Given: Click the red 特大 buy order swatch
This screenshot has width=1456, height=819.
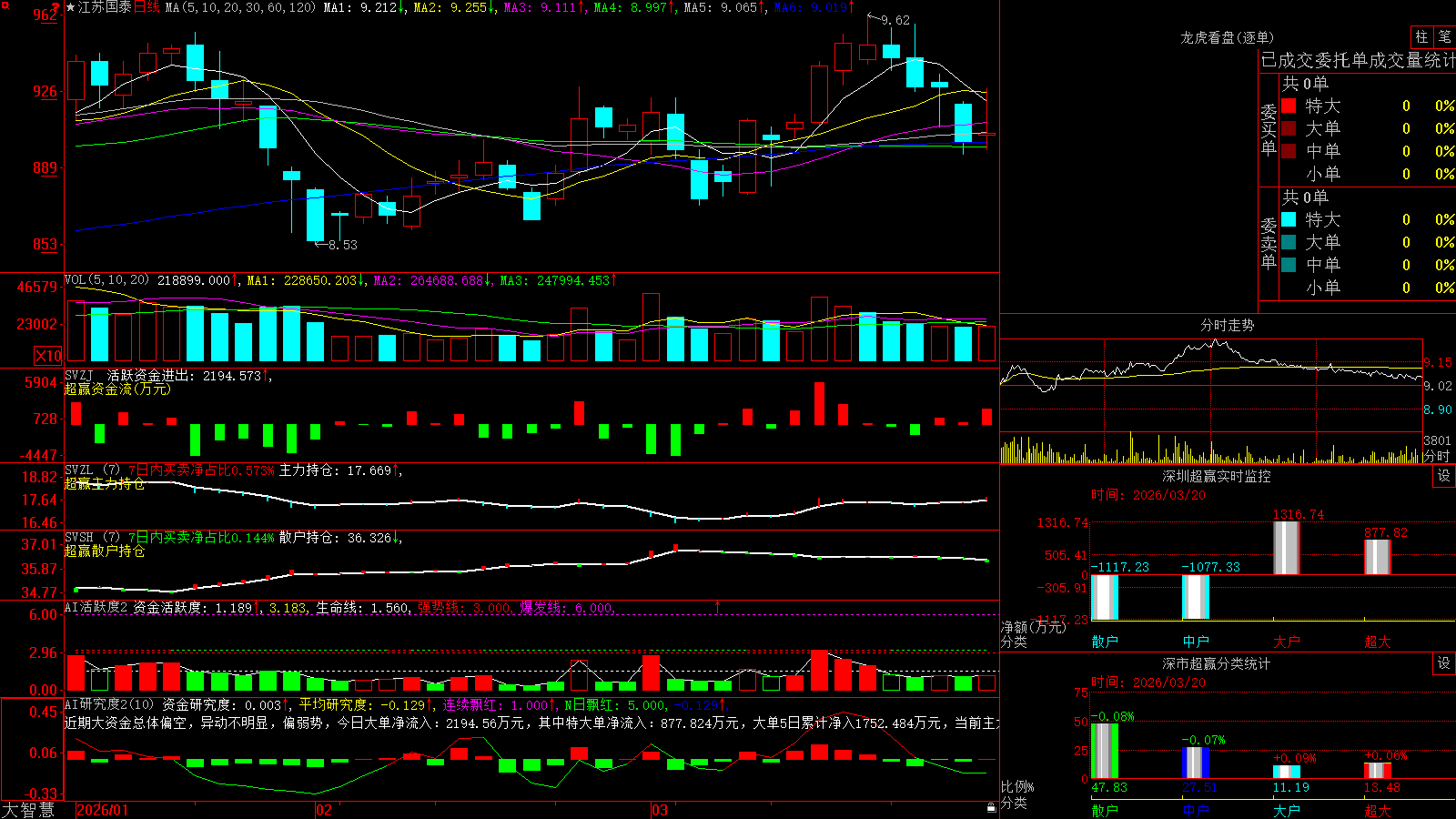Looking at the screenshot, I should coord(1289,106).
